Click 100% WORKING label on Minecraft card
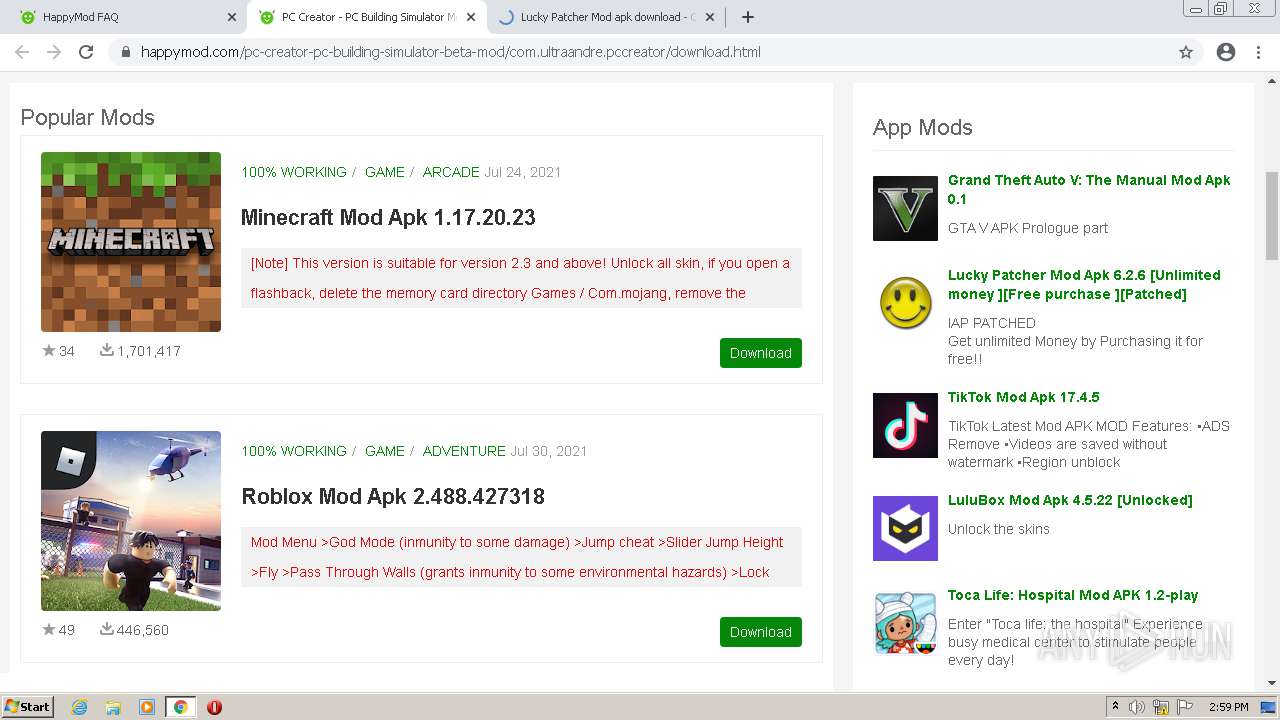 pyautogui.click(x=294, y=172)
